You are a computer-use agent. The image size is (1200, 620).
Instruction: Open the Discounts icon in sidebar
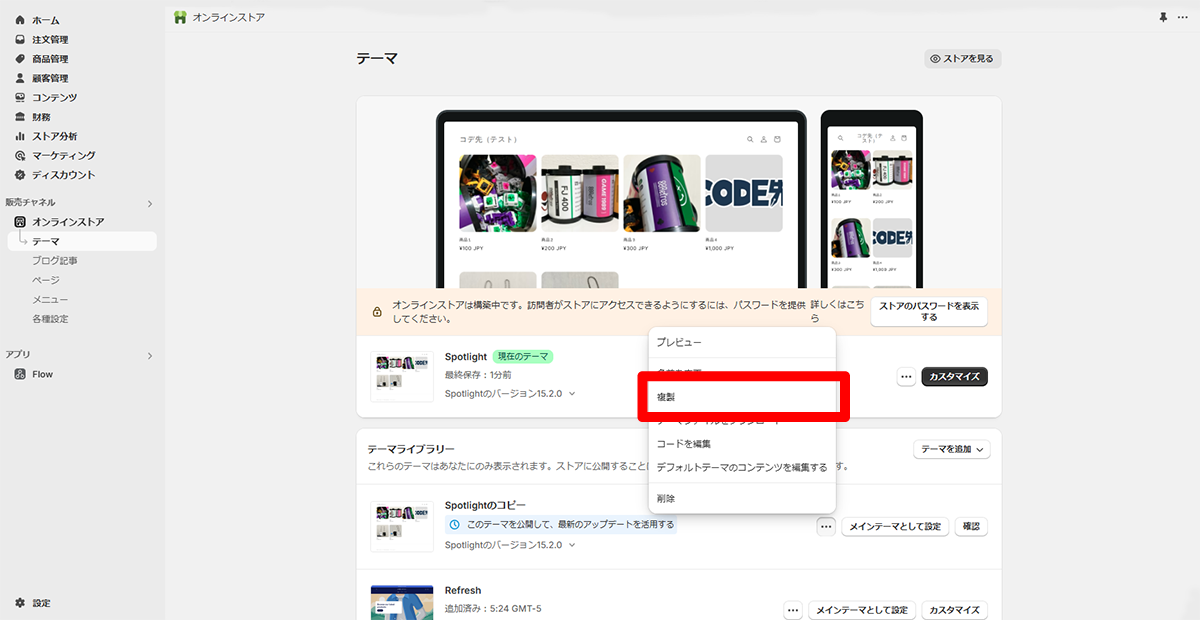tap(20, 175)
